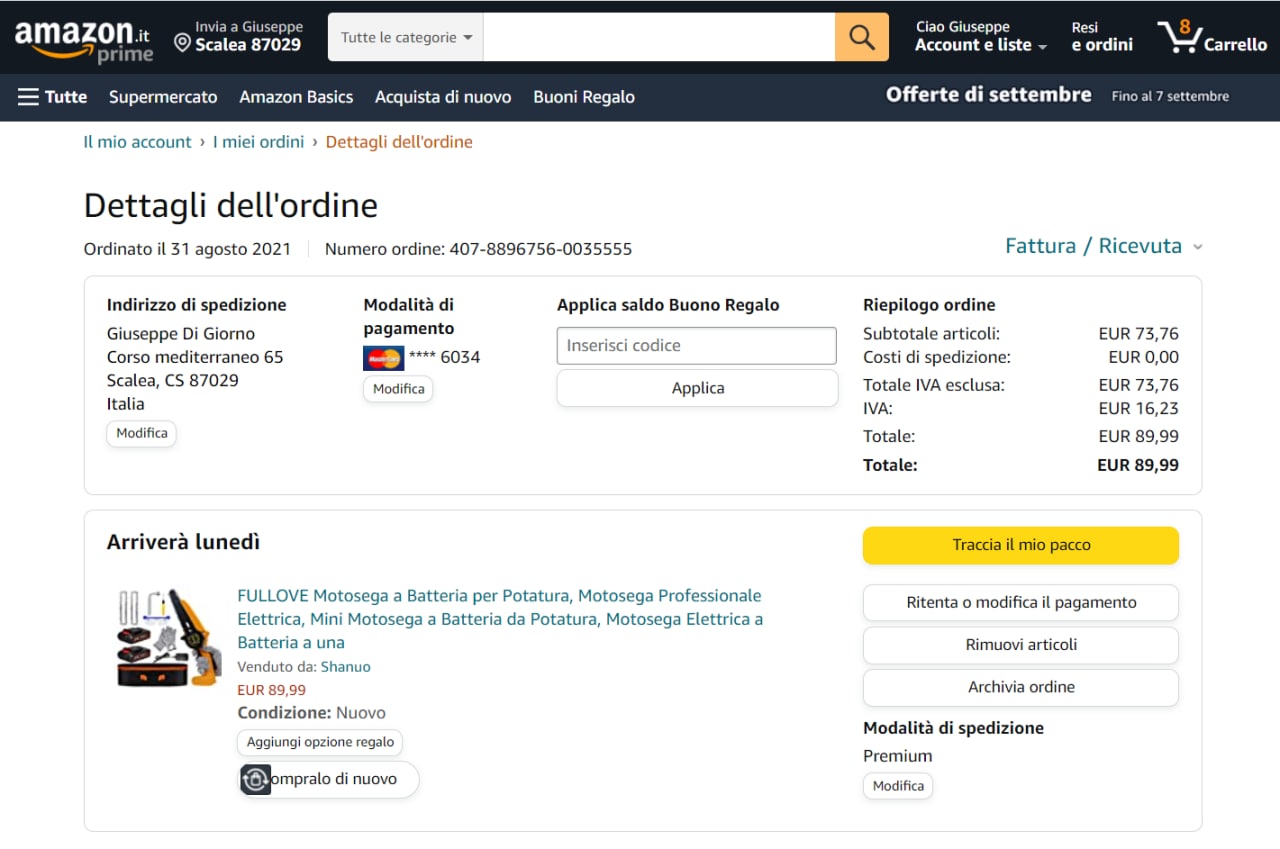Go to Amazon Basics in navigation
The image size is (1280, 849).
pyautogui.click(x=296, y=97)
